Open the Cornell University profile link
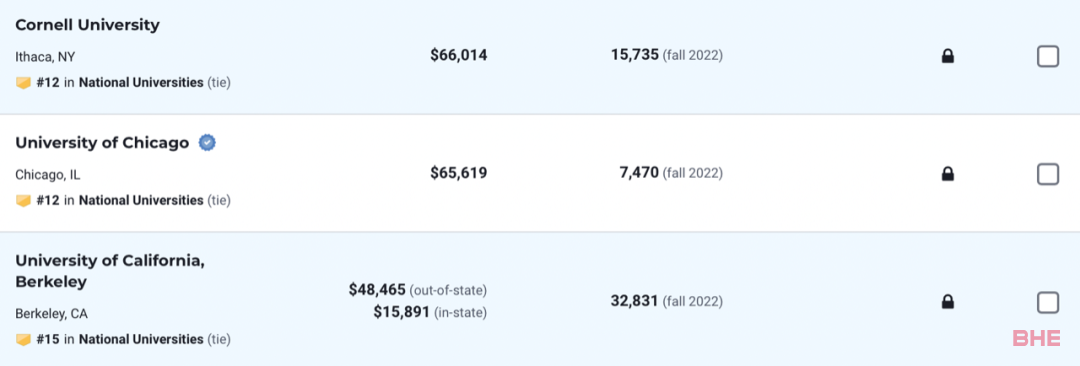Viewport: 1080px width, 366px height. 87,26
